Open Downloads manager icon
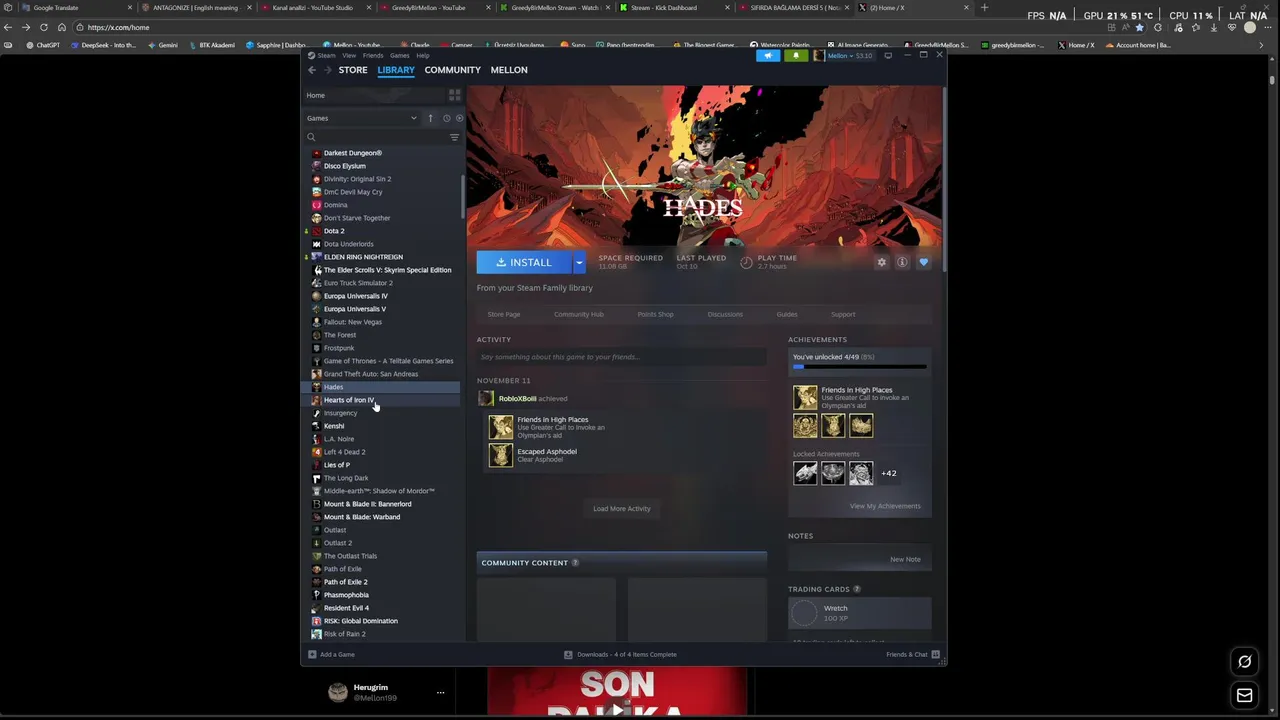This screenshot has height=720, width=1280. coord(568,654)
